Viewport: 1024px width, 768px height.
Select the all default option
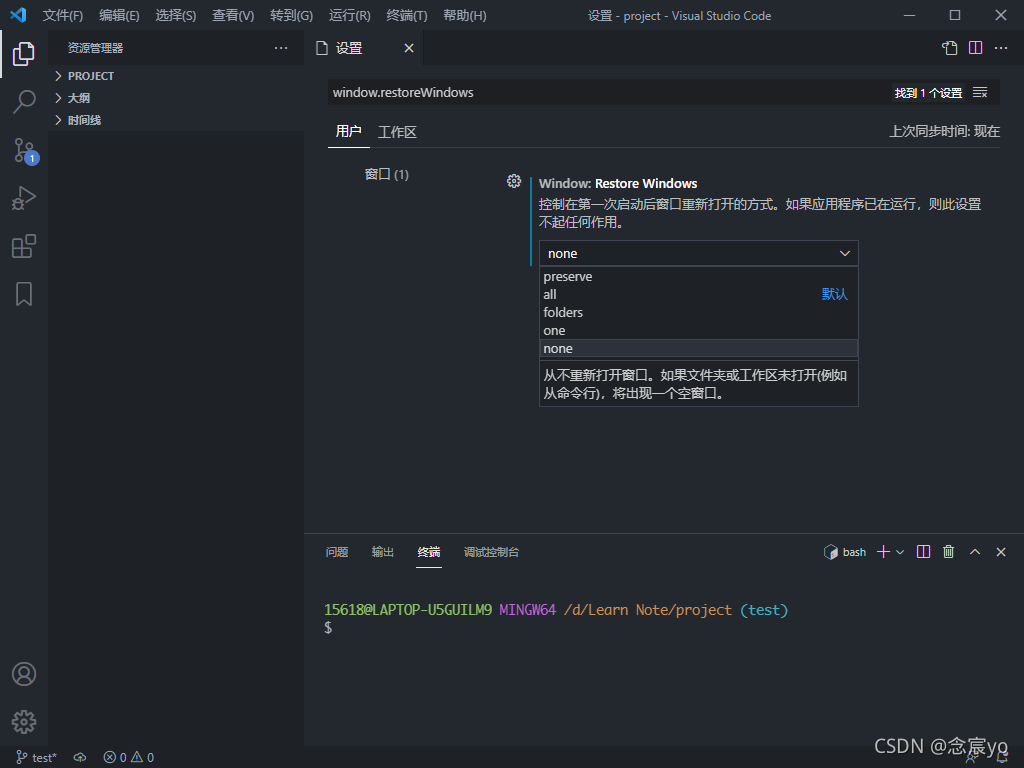tap(699, 295)
